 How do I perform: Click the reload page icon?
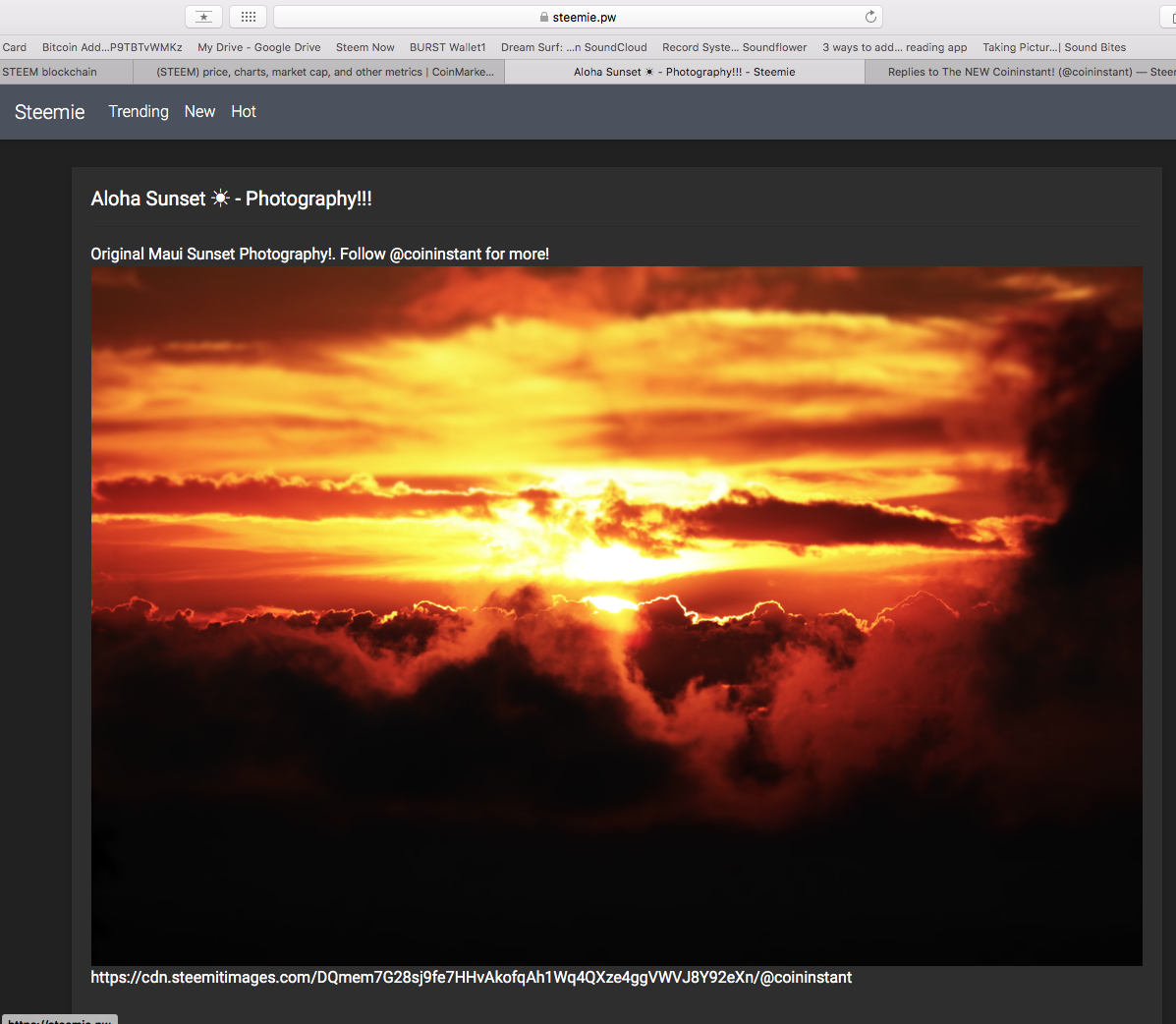[x=870, y=17]
